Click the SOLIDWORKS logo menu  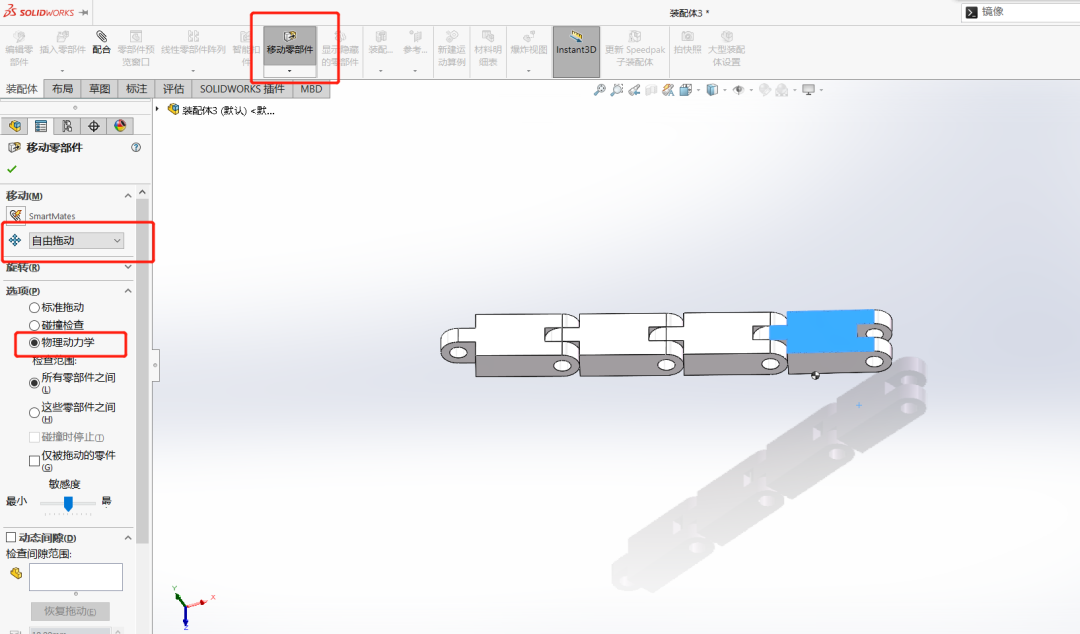pos(39,12)
